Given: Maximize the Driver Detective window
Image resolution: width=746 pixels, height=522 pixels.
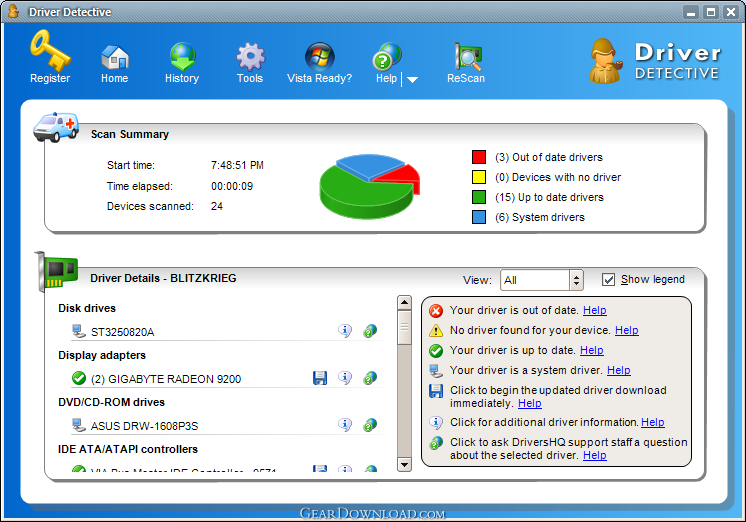Looking at the screenshot, I should (x=711, y=12).
